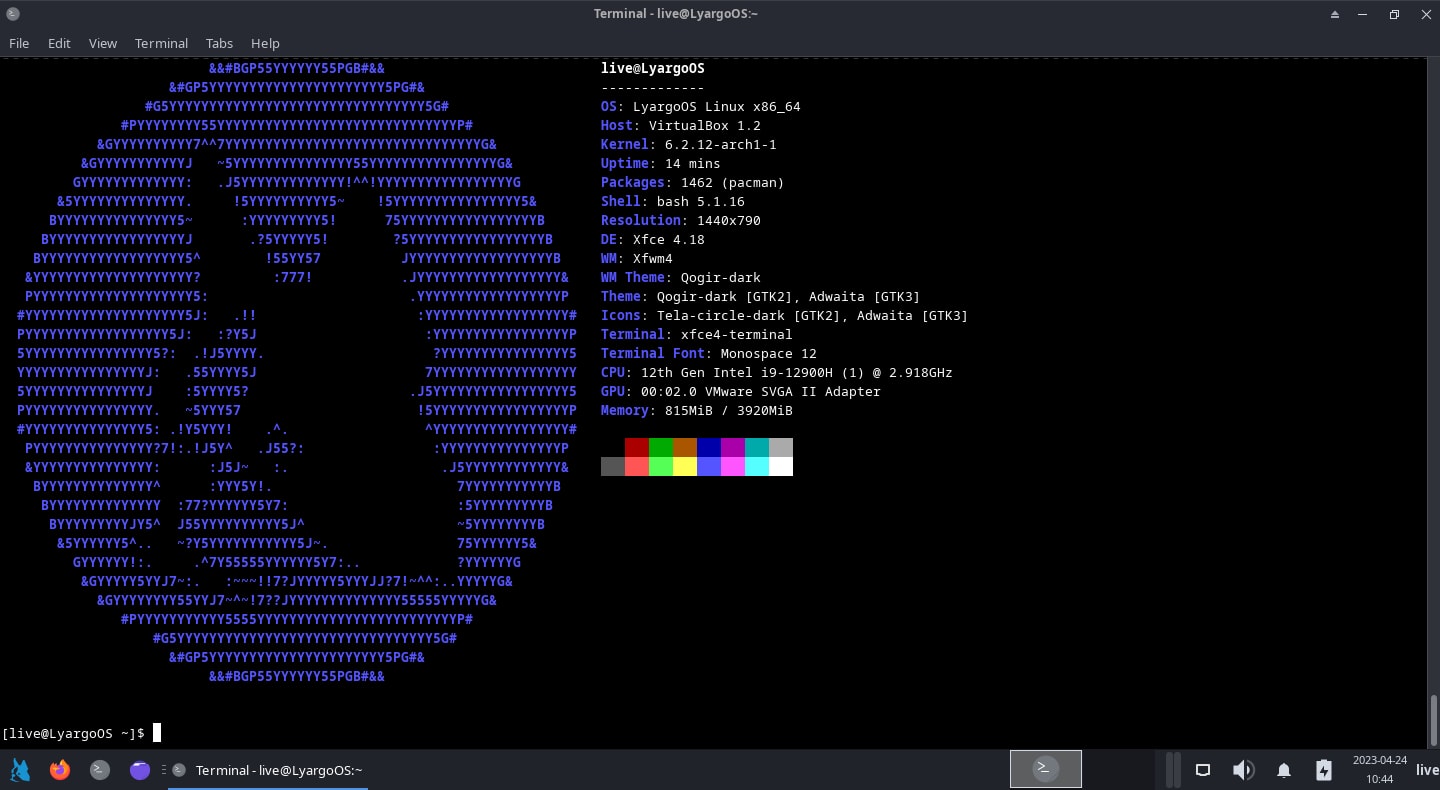The height and width of the screenshot is (790, 1440).
Task: Click the Terminal Font line 'Monospace 12'
Action: coord(709,353)
